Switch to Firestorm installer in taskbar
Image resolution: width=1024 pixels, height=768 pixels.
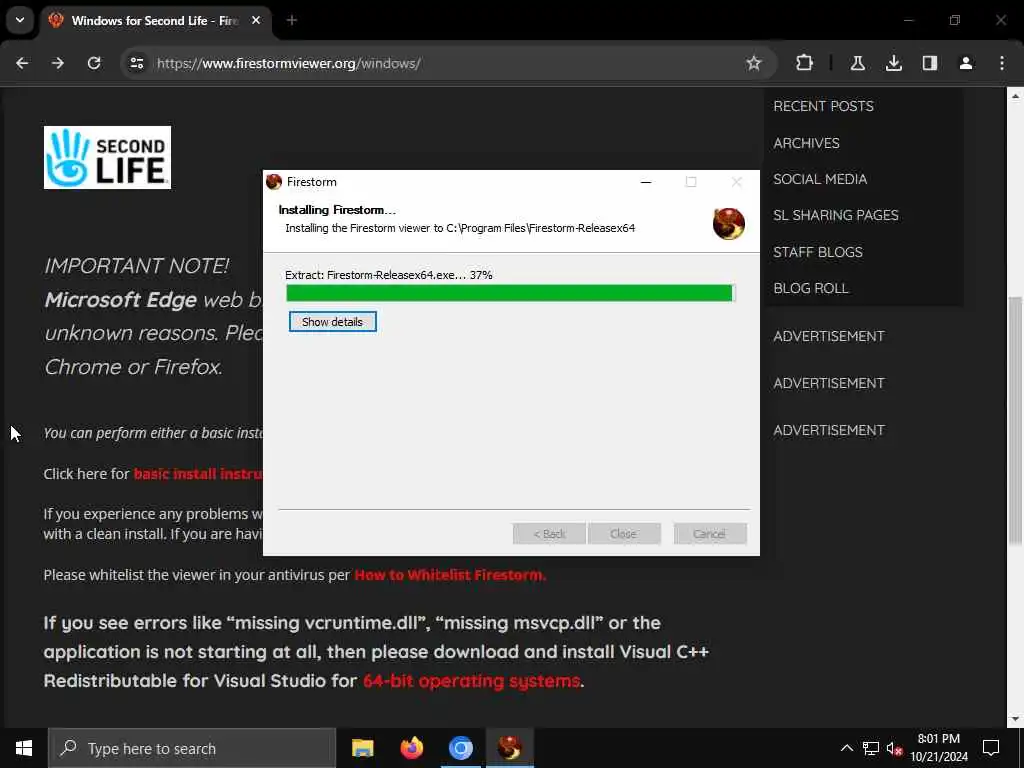509,748
